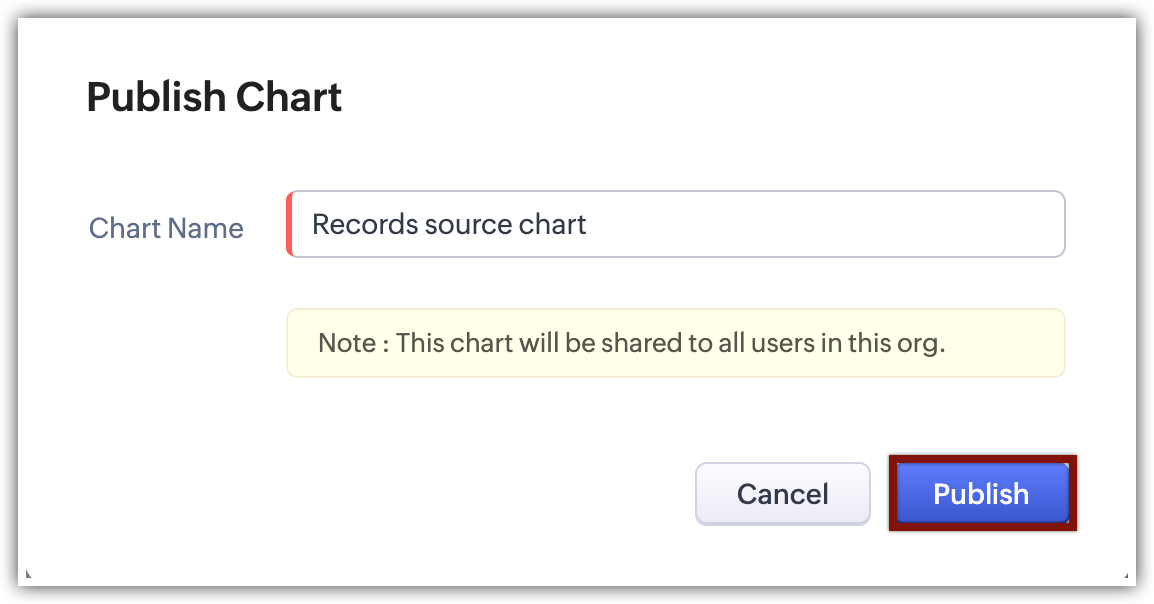
Task: Place cursor in "Records source chart" text
Action: (449, 224)
